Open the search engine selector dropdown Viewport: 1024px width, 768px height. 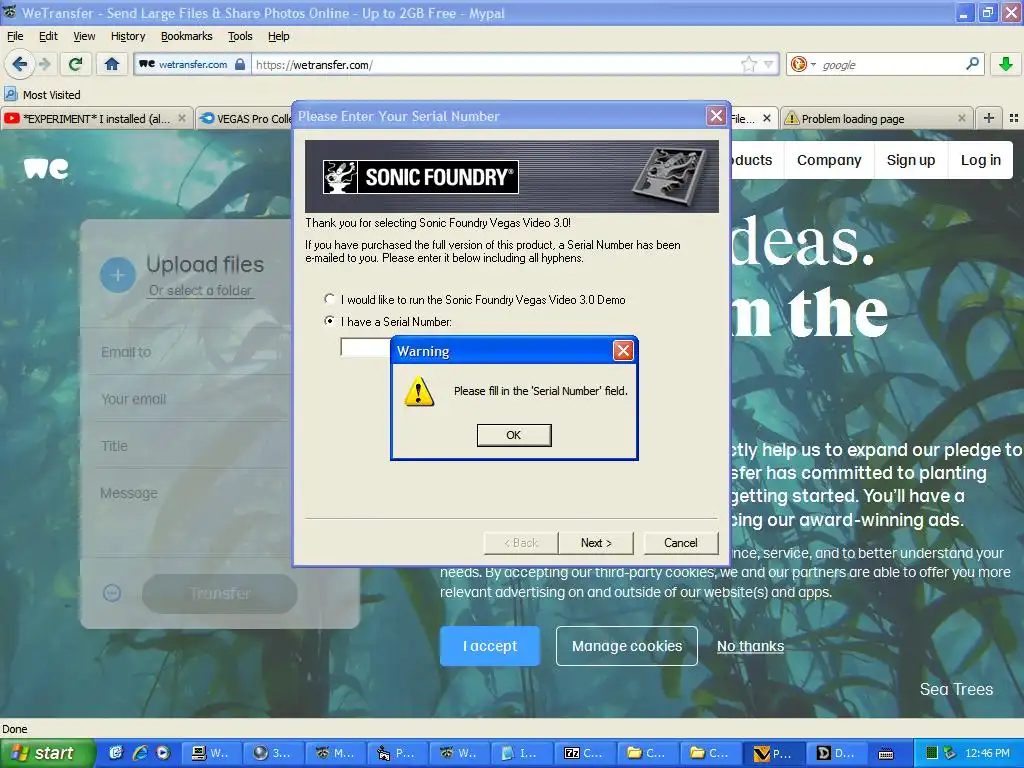pyautogui.click(x=803, y=64)
